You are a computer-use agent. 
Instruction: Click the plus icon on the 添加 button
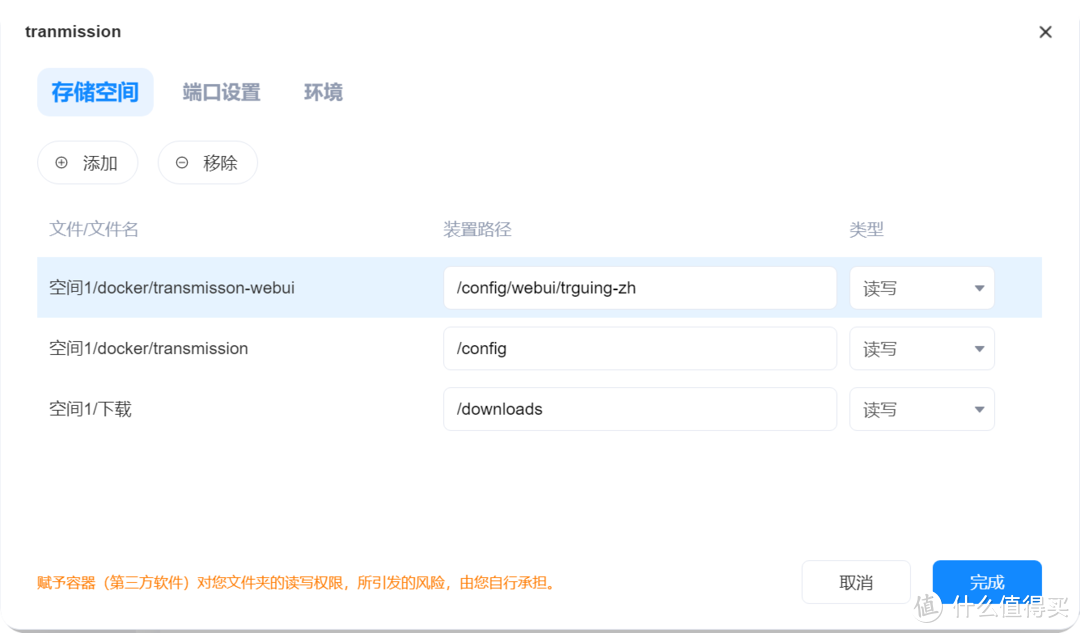pyautogui.click(x=63, y=162)
